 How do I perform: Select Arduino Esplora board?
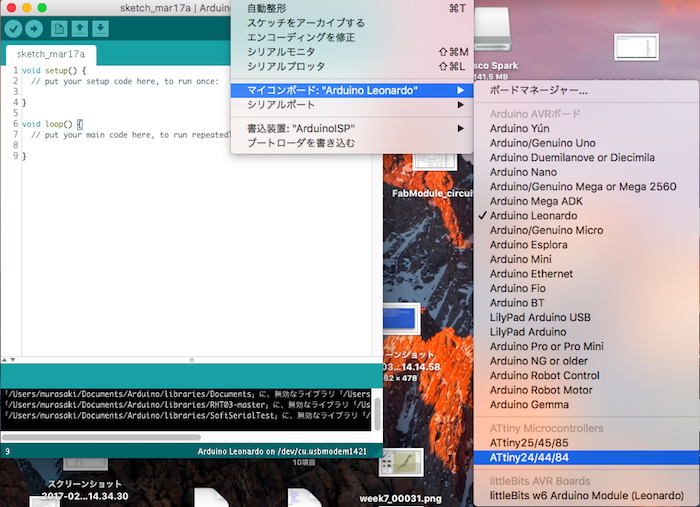pos(586,245)
